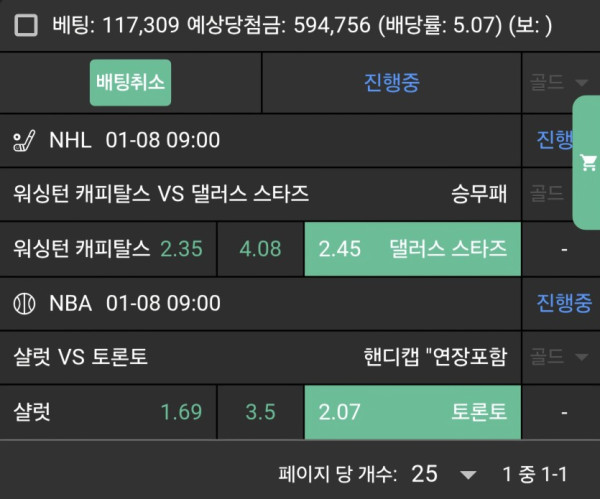Image resolution: width=600 pixels, height=499 pixels.
Task: Click 워싱턴 캐피탈스 VS 댈러스 스타즈 match title
Action: coord(161,194)
